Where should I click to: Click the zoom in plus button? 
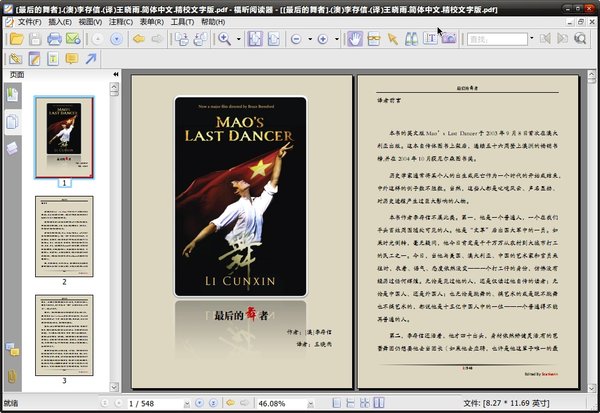pyautogui.click(x=322, y=39)
